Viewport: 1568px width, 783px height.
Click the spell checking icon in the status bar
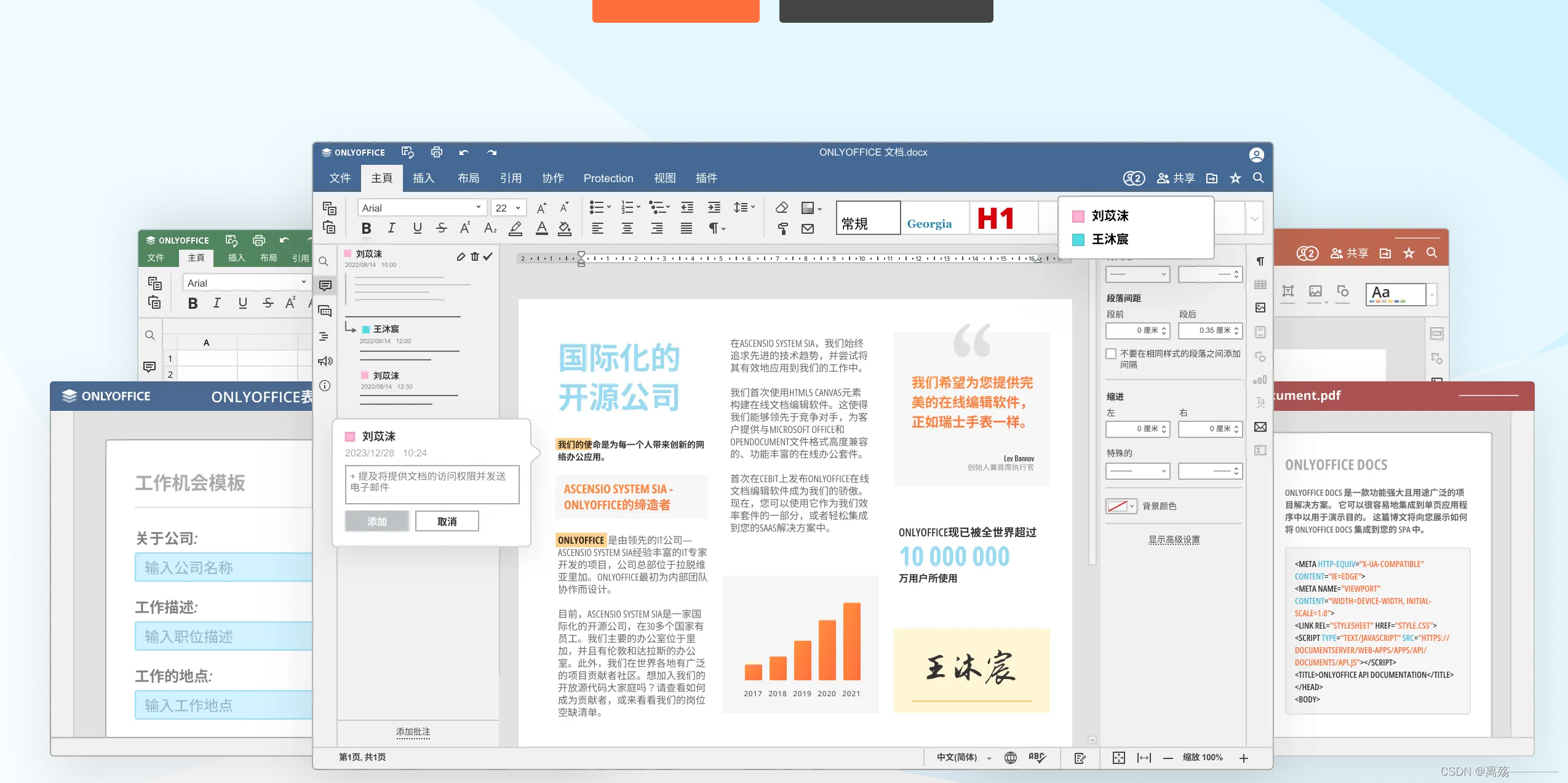(x=1037, y=758)
